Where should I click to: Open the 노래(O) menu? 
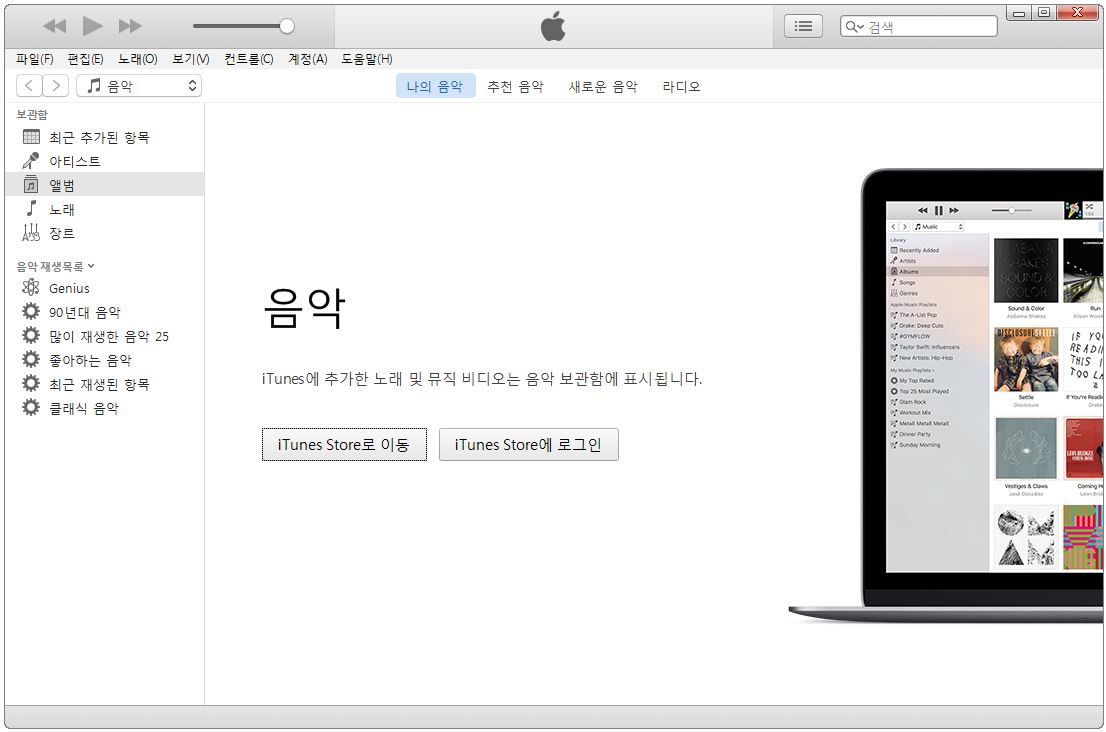coord(138,59)
